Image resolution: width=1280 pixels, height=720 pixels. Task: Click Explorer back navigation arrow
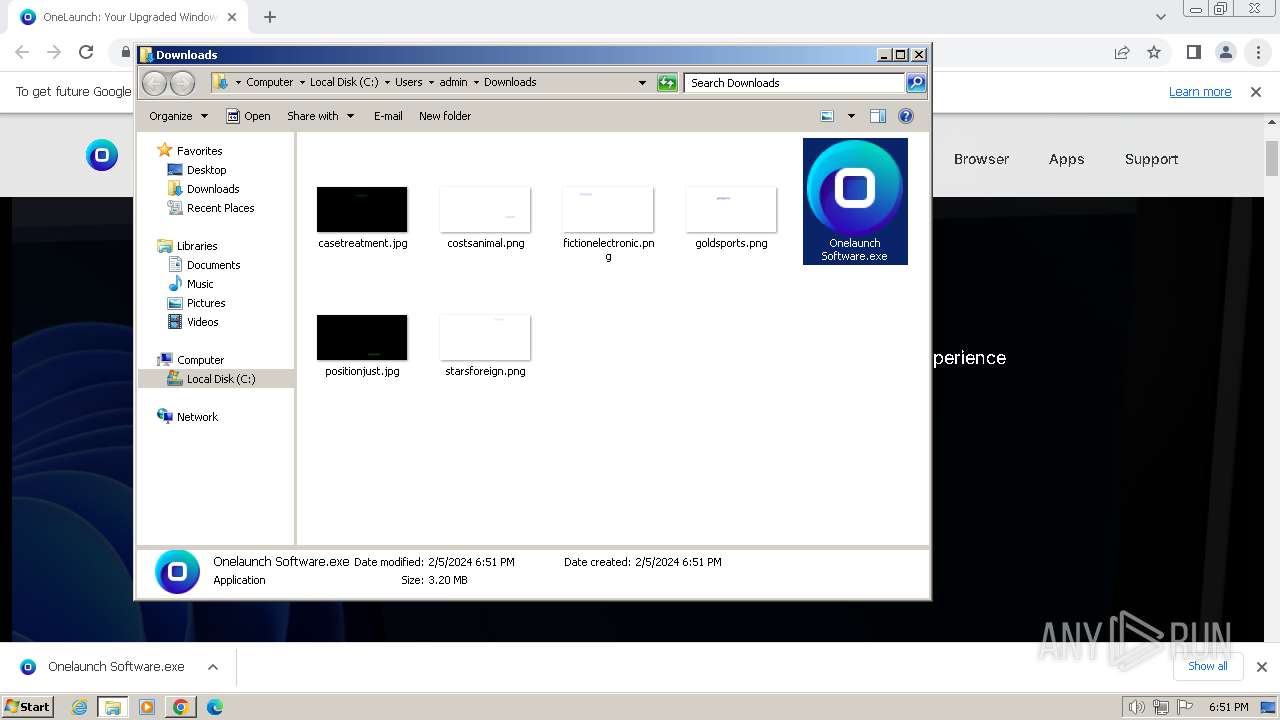click(155, 83)
